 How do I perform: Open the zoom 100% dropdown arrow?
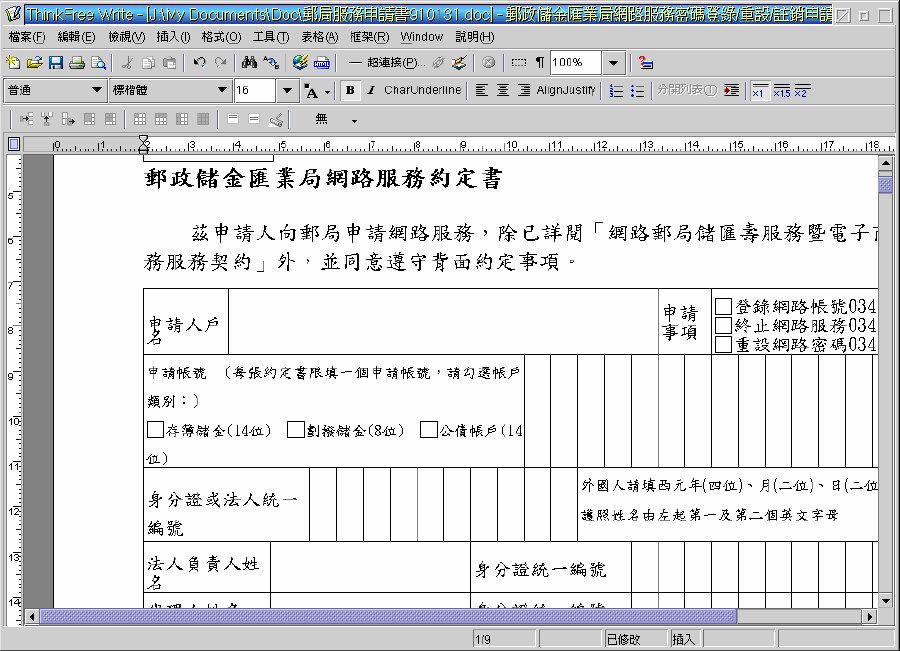coord(614,63)
